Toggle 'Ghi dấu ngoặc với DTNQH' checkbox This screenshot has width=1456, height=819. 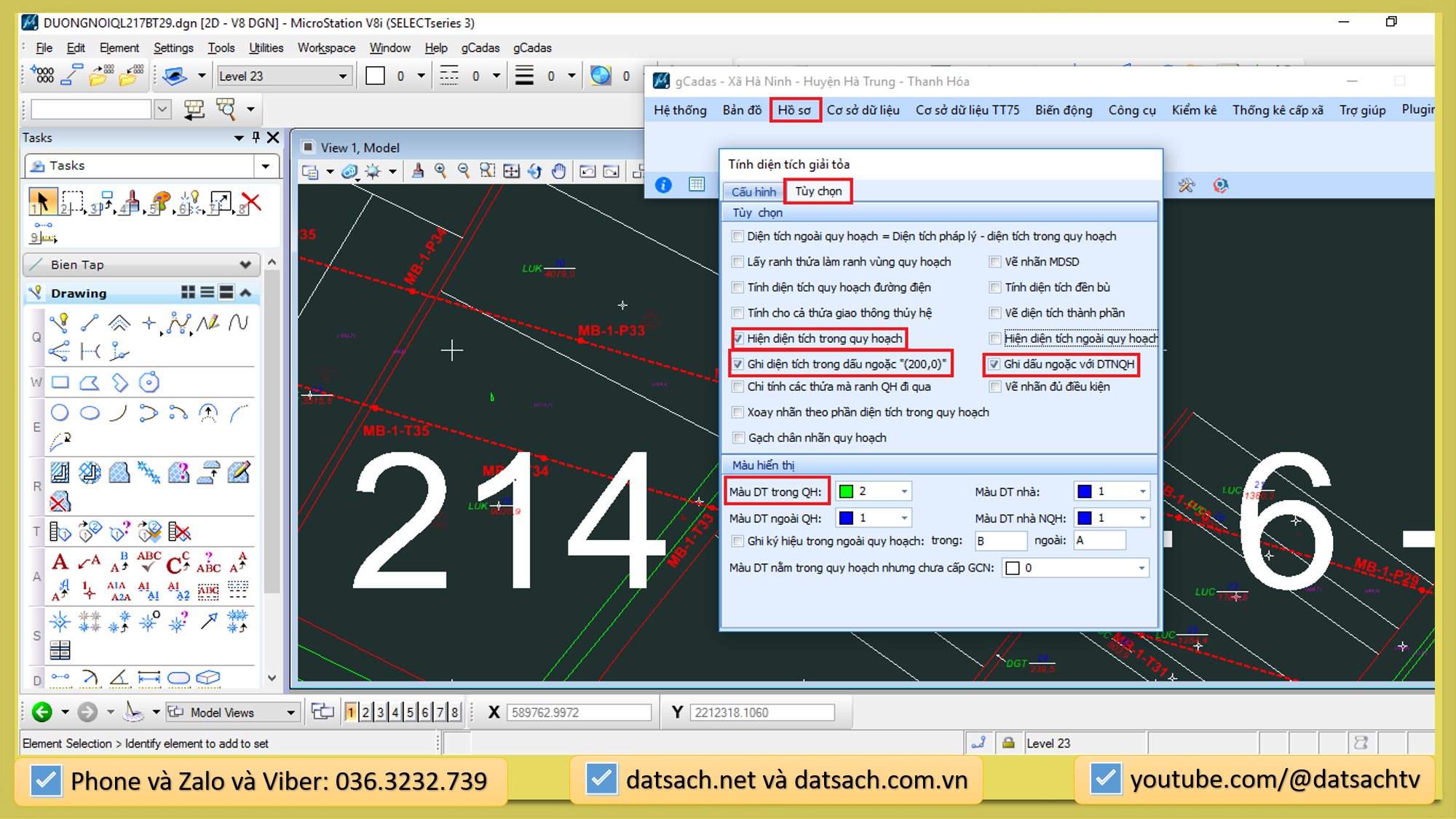pyautogui.click(x=994, y=364)
